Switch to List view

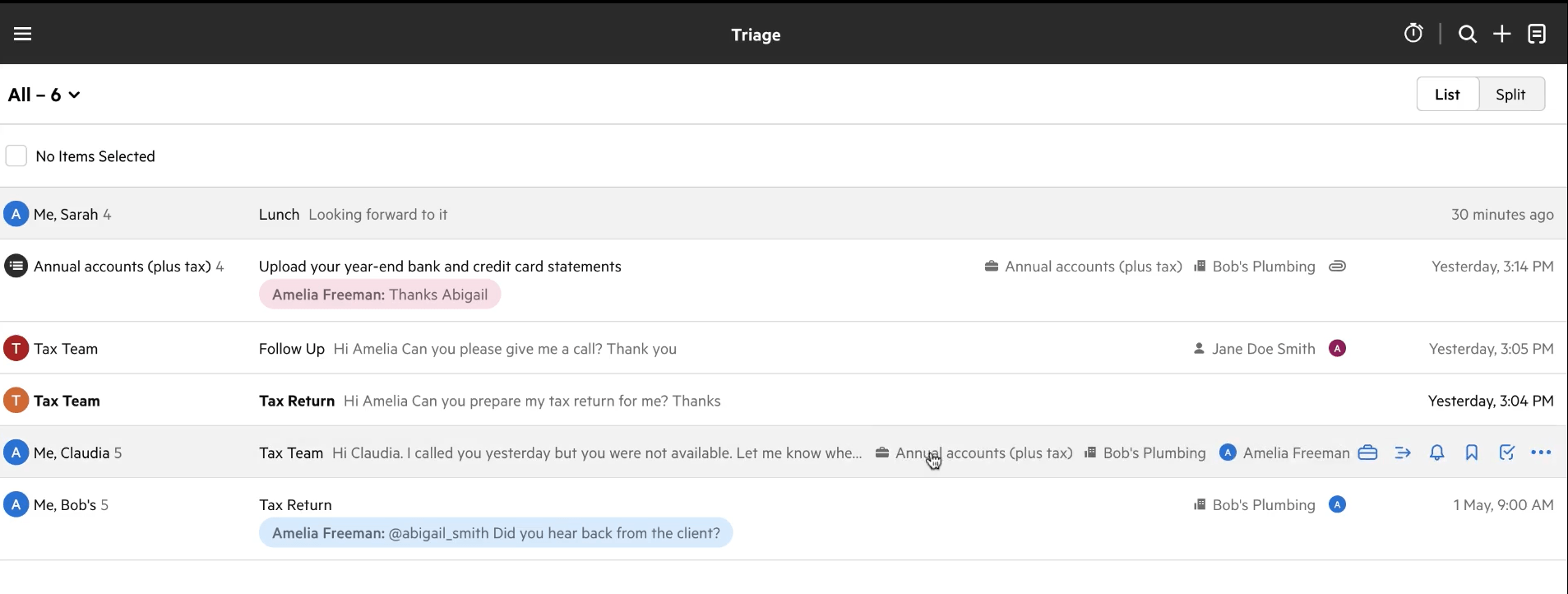click(x=1447, y=94)
